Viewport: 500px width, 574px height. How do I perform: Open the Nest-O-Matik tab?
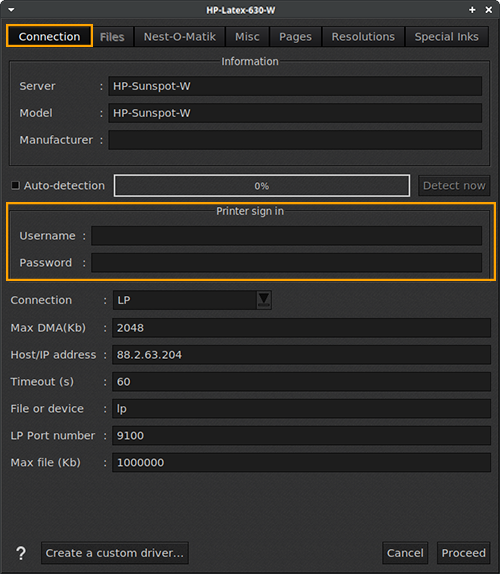pyautogui.click(x=179, y=37)
